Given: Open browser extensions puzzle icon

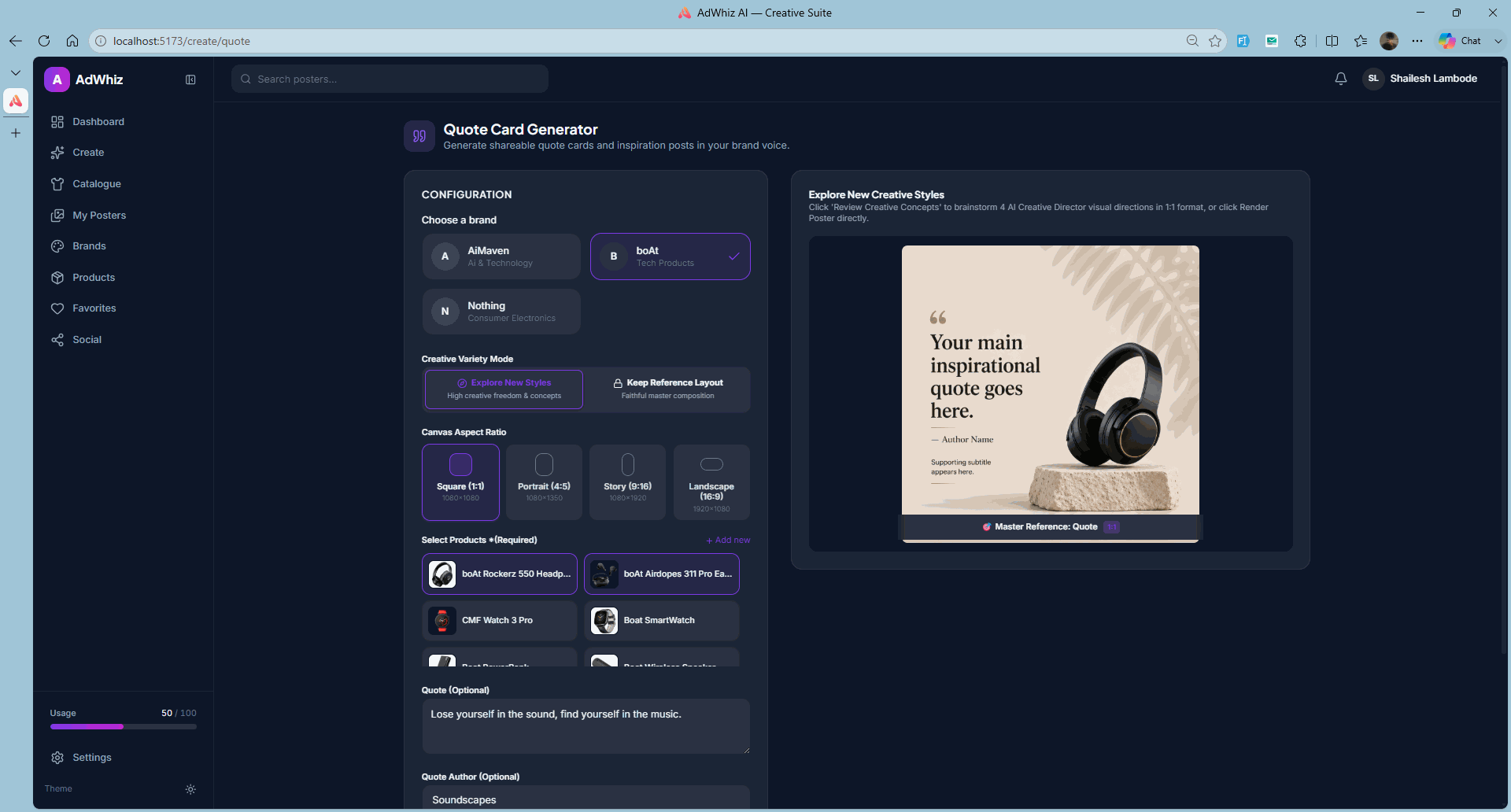Looking at the screenshot, I should point(1300,41).
